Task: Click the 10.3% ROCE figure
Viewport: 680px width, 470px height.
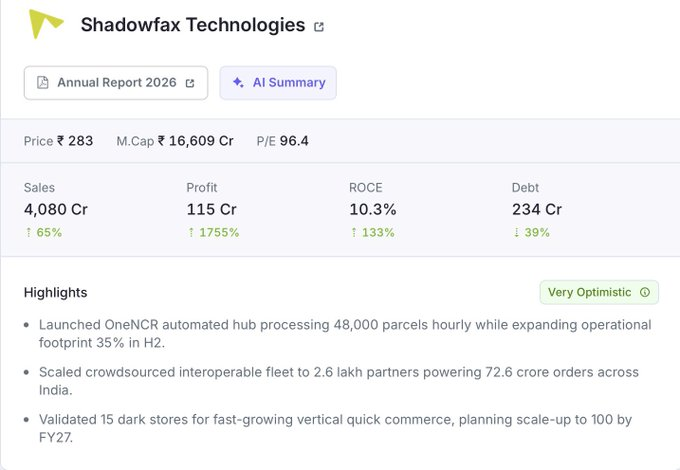Action: 373,209
